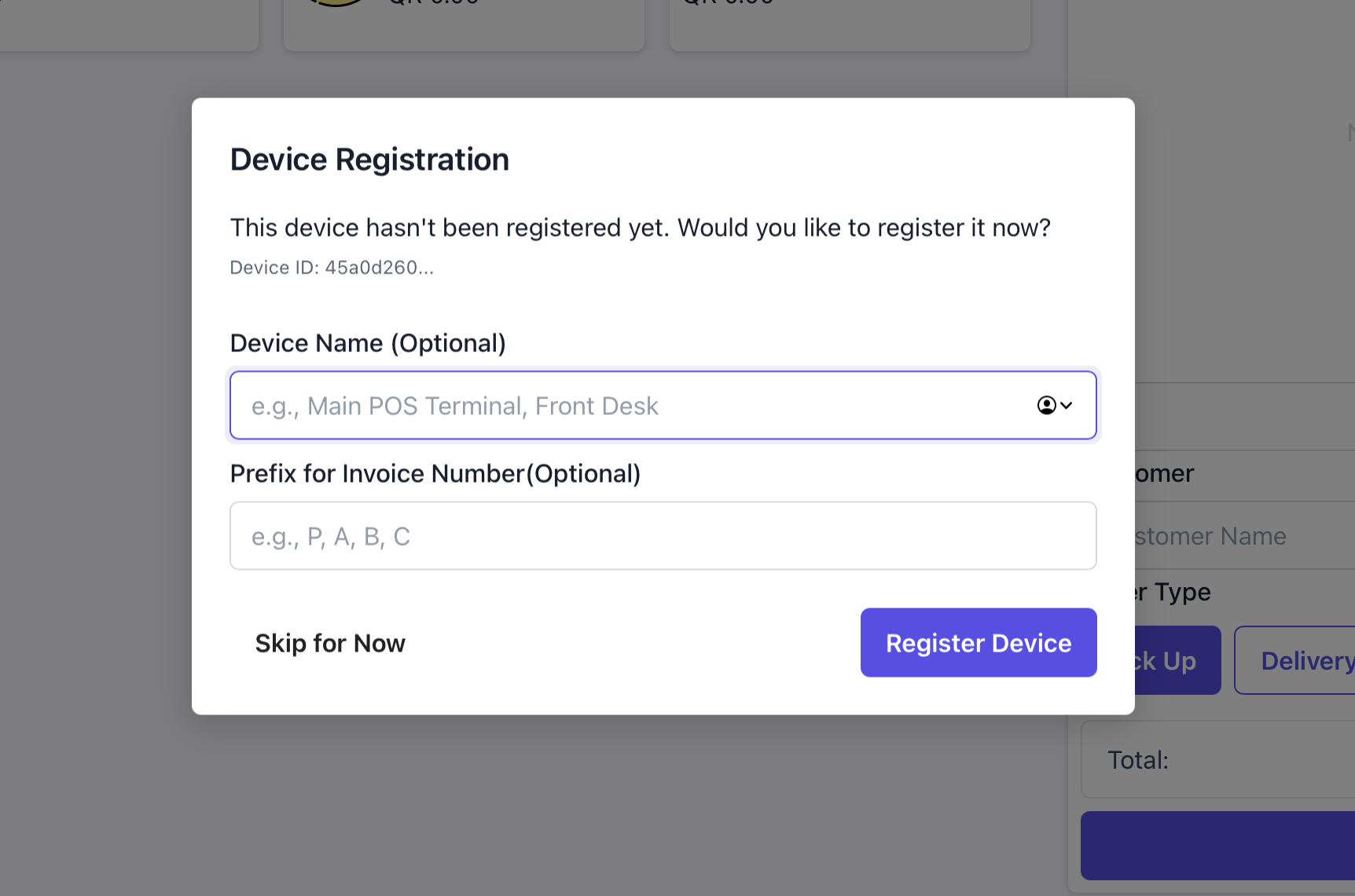Click the Device Registration heading
The image size is (1355, 896).
[x=369, y=160]
